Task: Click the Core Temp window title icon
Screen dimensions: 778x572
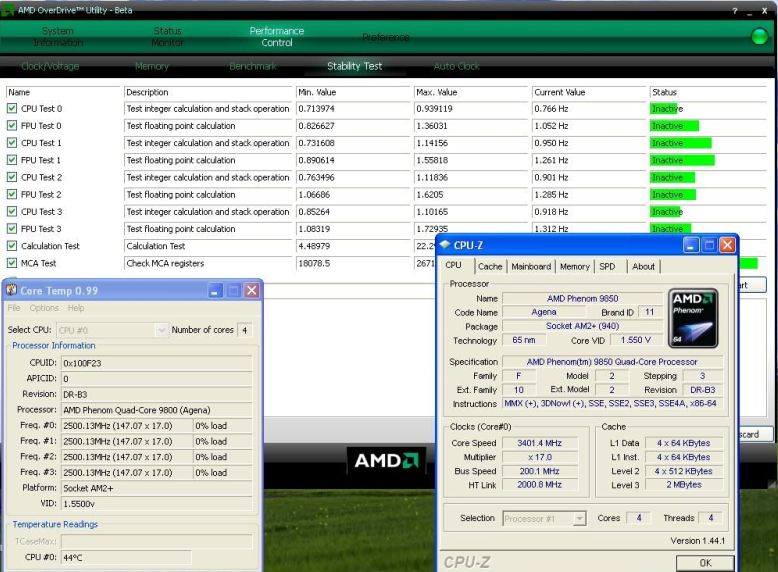Action: click(x=11, y=290)
